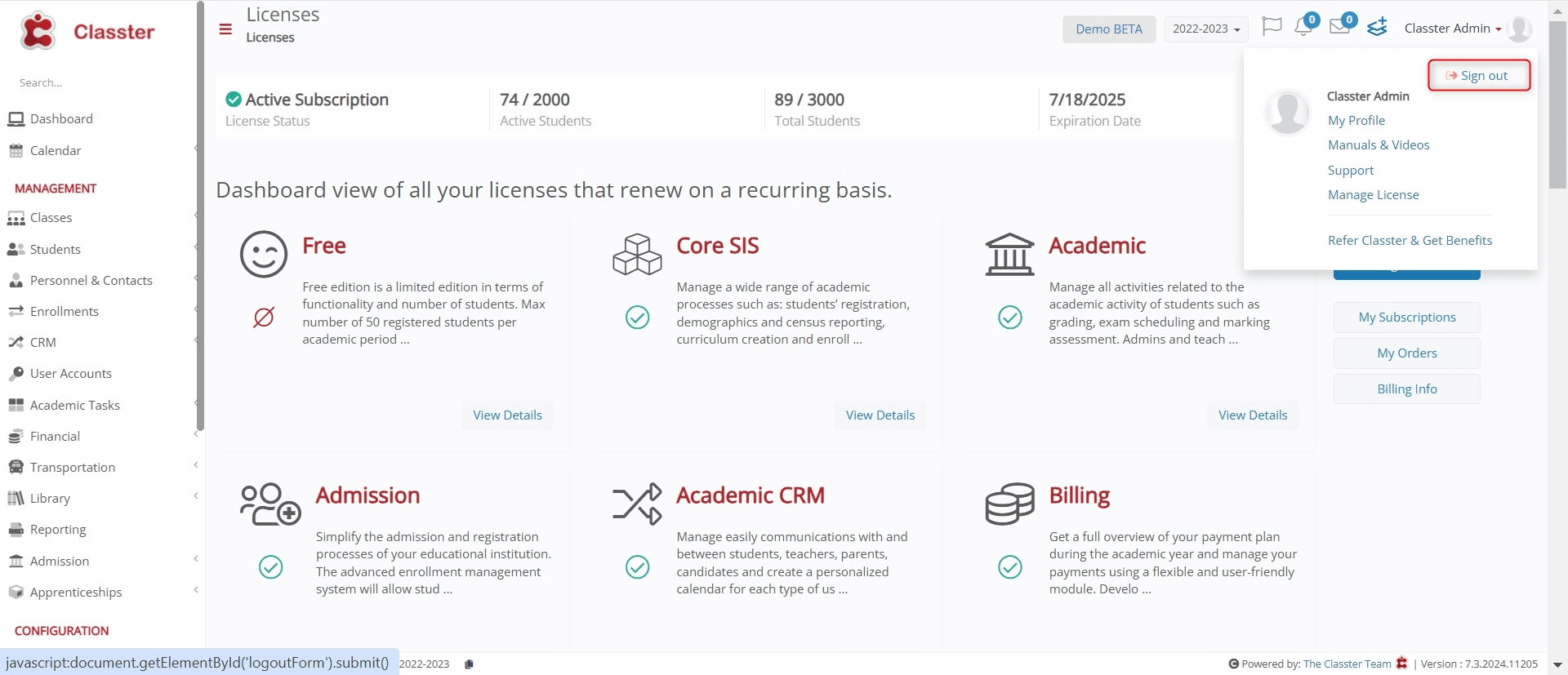Click the Core SIS active checkmark icon
The height and width of the screenshot is (675, 1568).
637,317
